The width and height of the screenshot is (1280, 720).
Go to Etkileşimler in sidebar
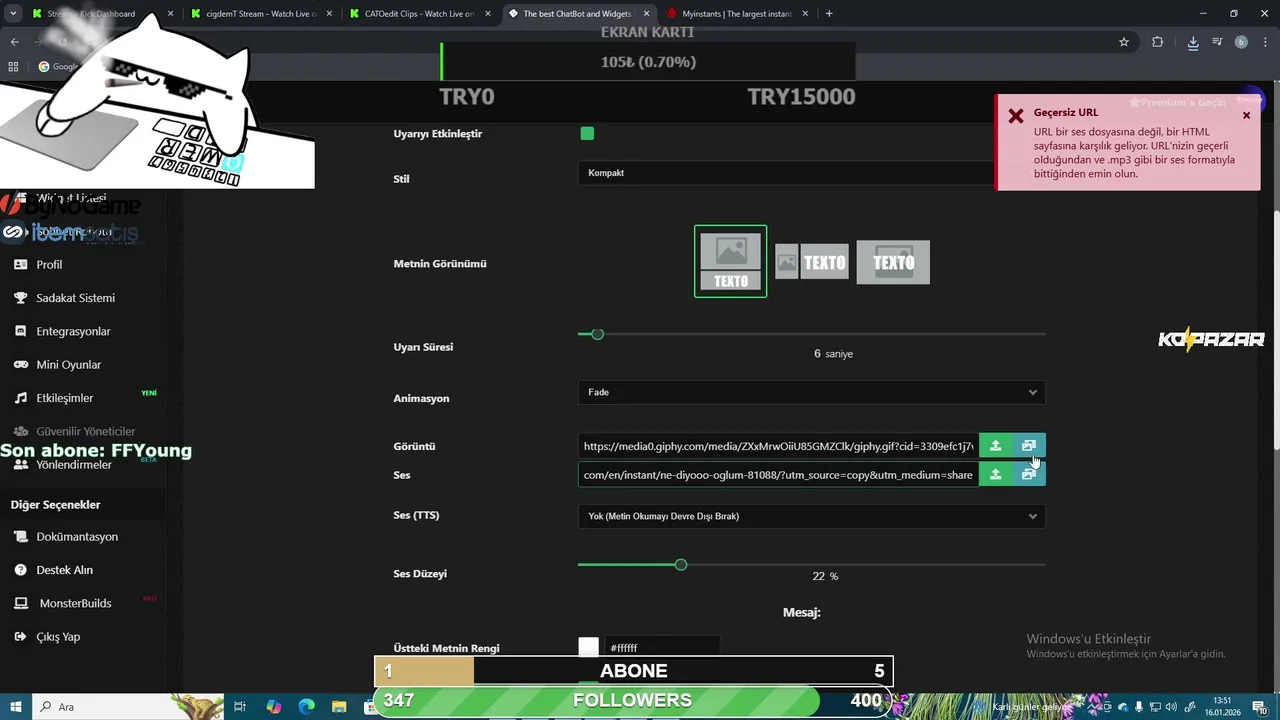click(x=65, y=398)
